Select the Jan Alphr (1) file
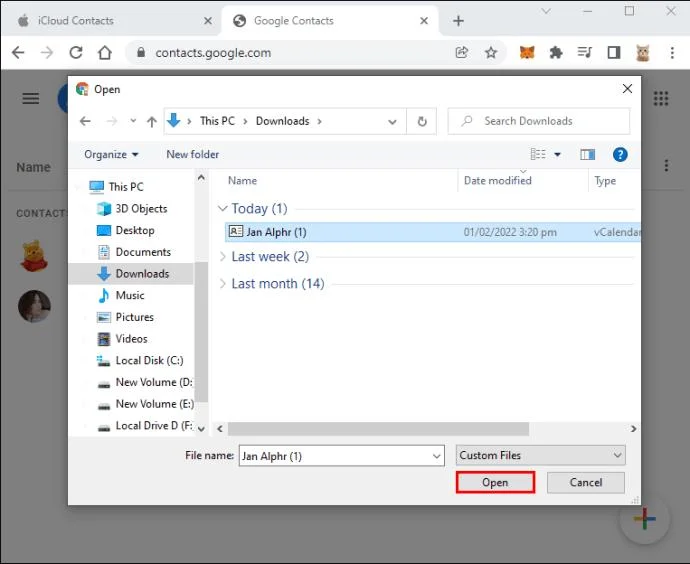 click(x=433, y=232)
